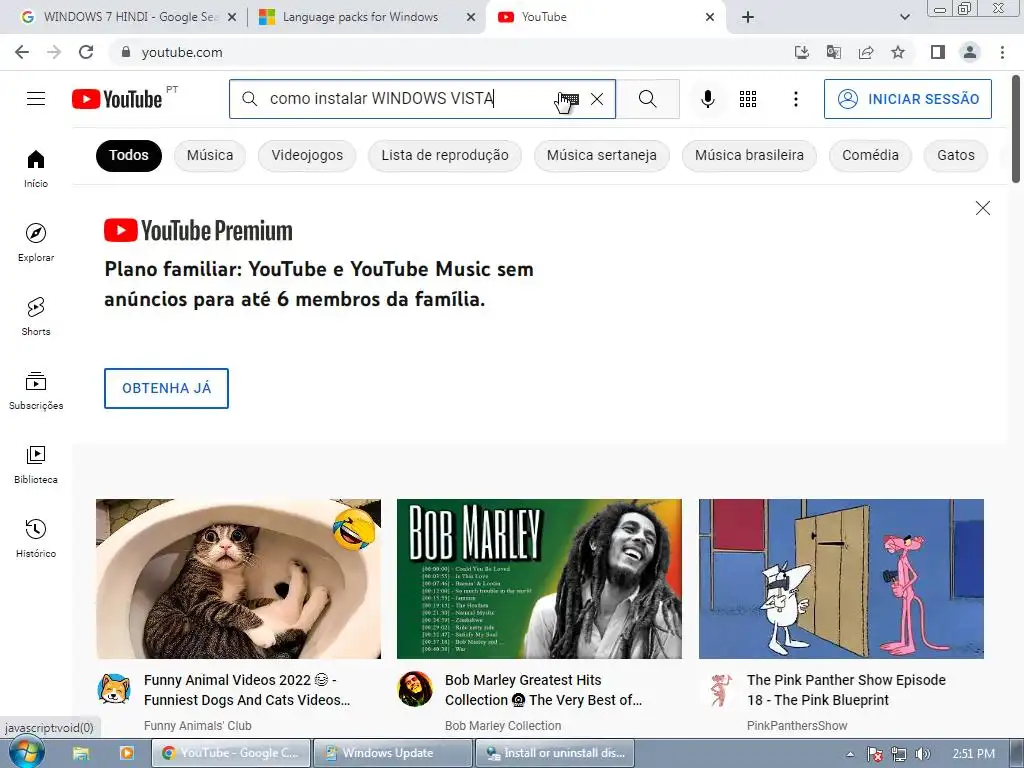Viewport: 1024px width, 768px height.
Task: Switch to Install or uninstall display languages window
Action: point(556,753)
